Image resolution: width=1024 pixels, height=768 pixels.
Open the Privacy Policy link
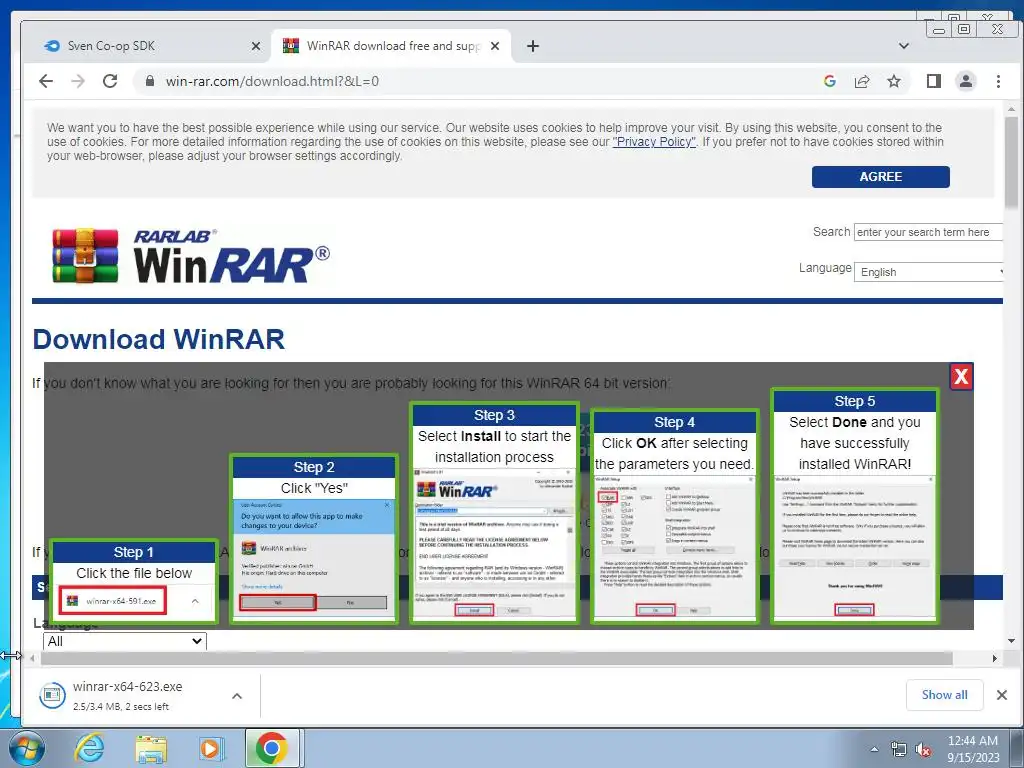(x=654, y=142)
